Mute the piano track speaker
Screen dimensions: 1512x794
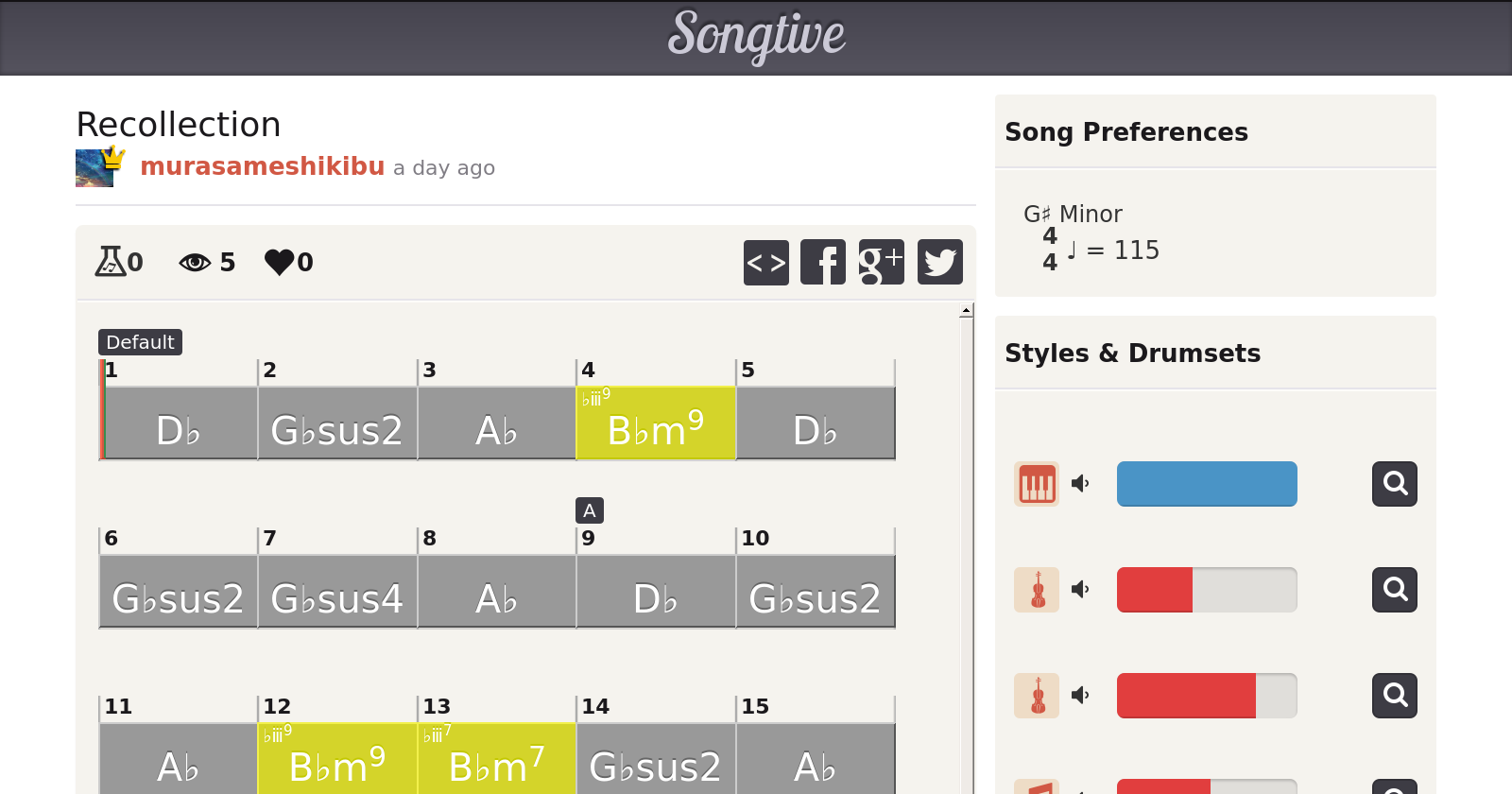[1080, 484]
